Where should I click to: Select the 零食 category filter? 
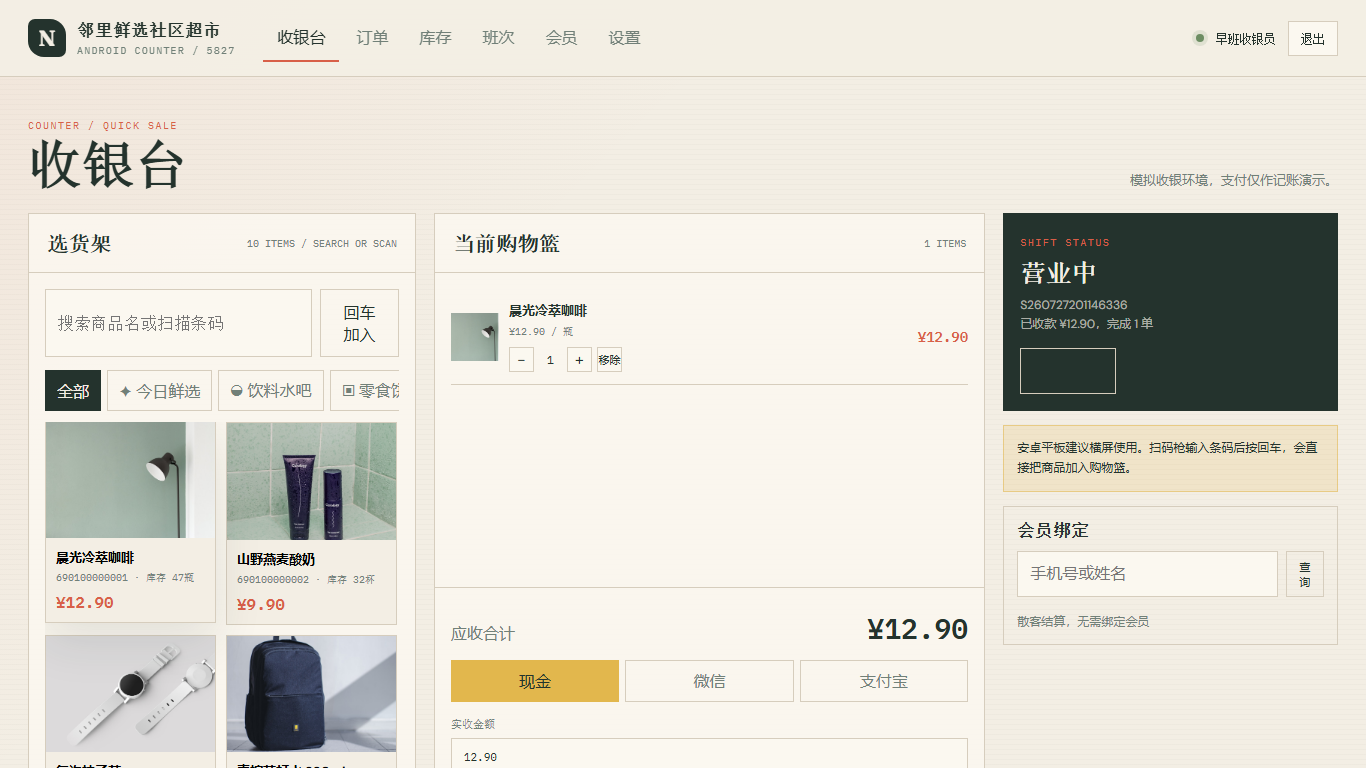[x=365, y=391]
